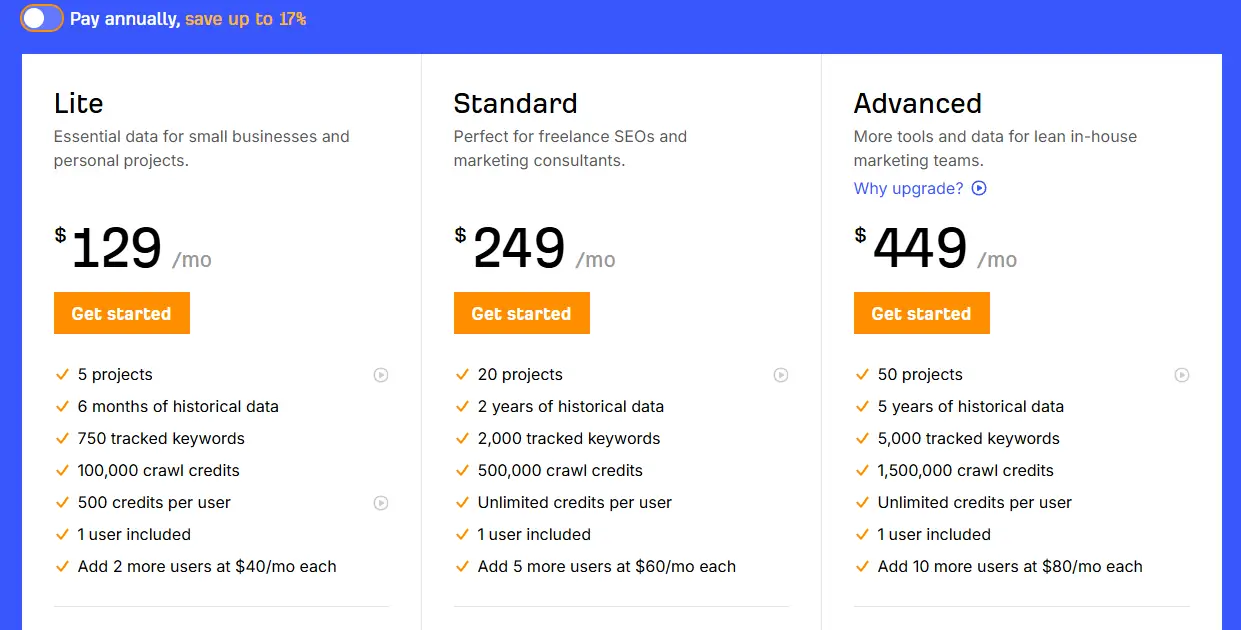Image resolution: width=1241 pixels, height=630 pixels.
Task: Click 'Get started' on the Advanced plan
Action: 921,313
